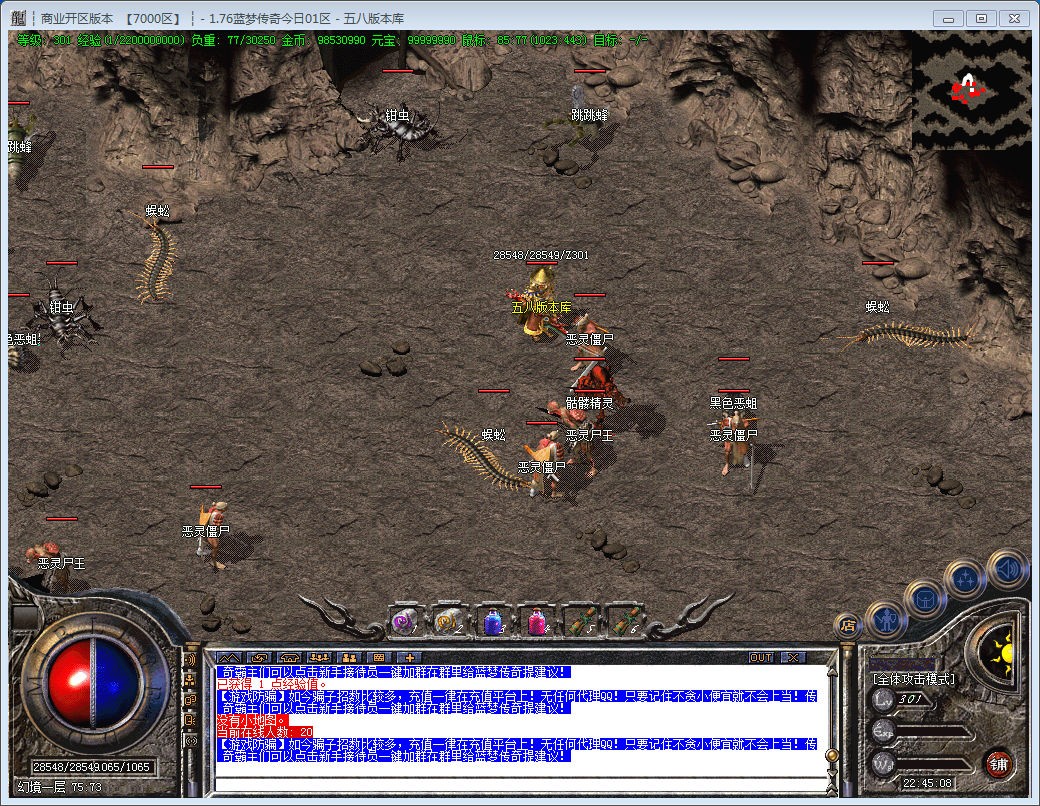Image resolution: width=1040 pixels, height=806 pixels.
Task: Open the 店 shop round button
Action: point(847,625)
